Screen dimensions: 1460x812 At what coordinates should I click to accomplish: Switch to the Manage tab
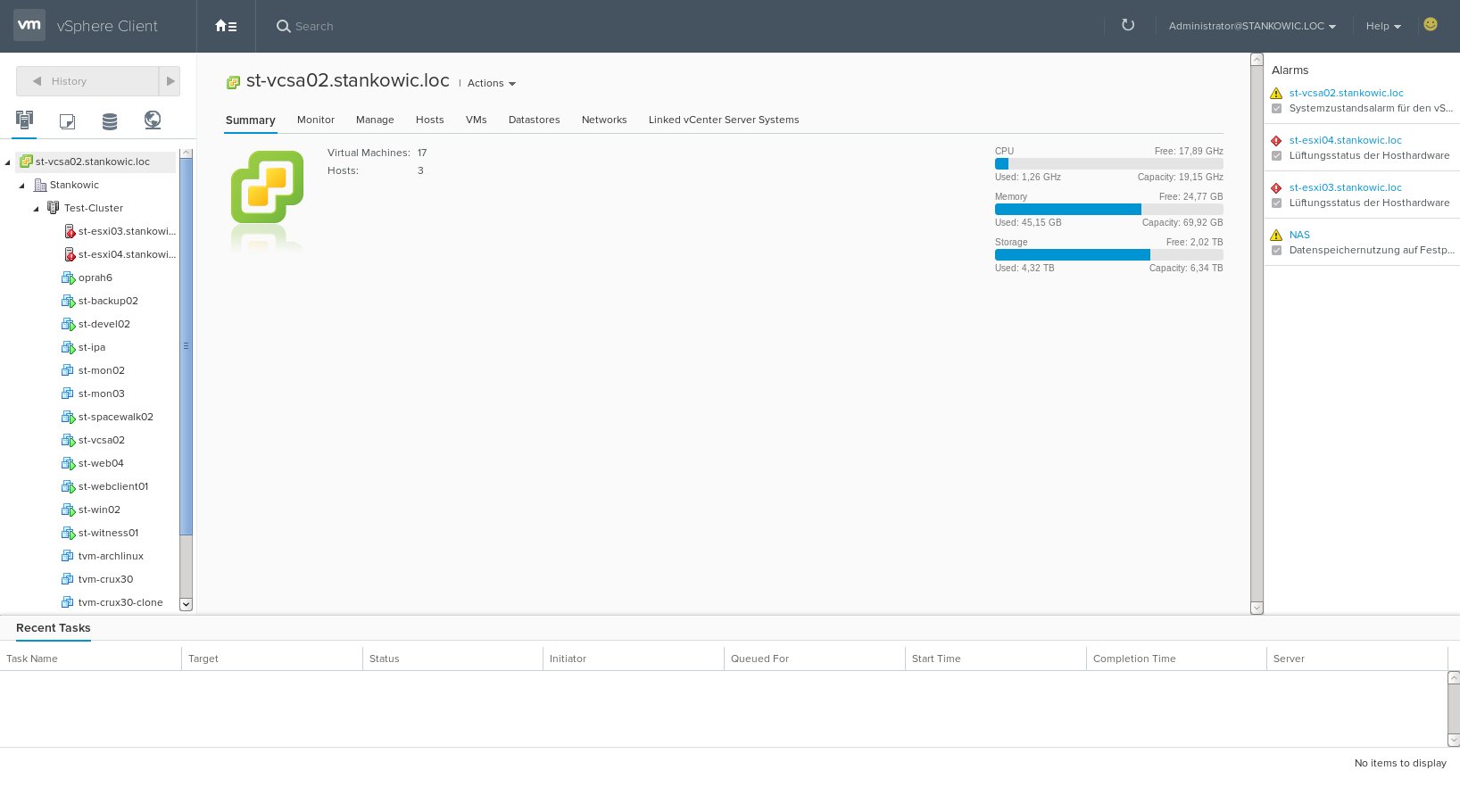(x=375, y=120)
